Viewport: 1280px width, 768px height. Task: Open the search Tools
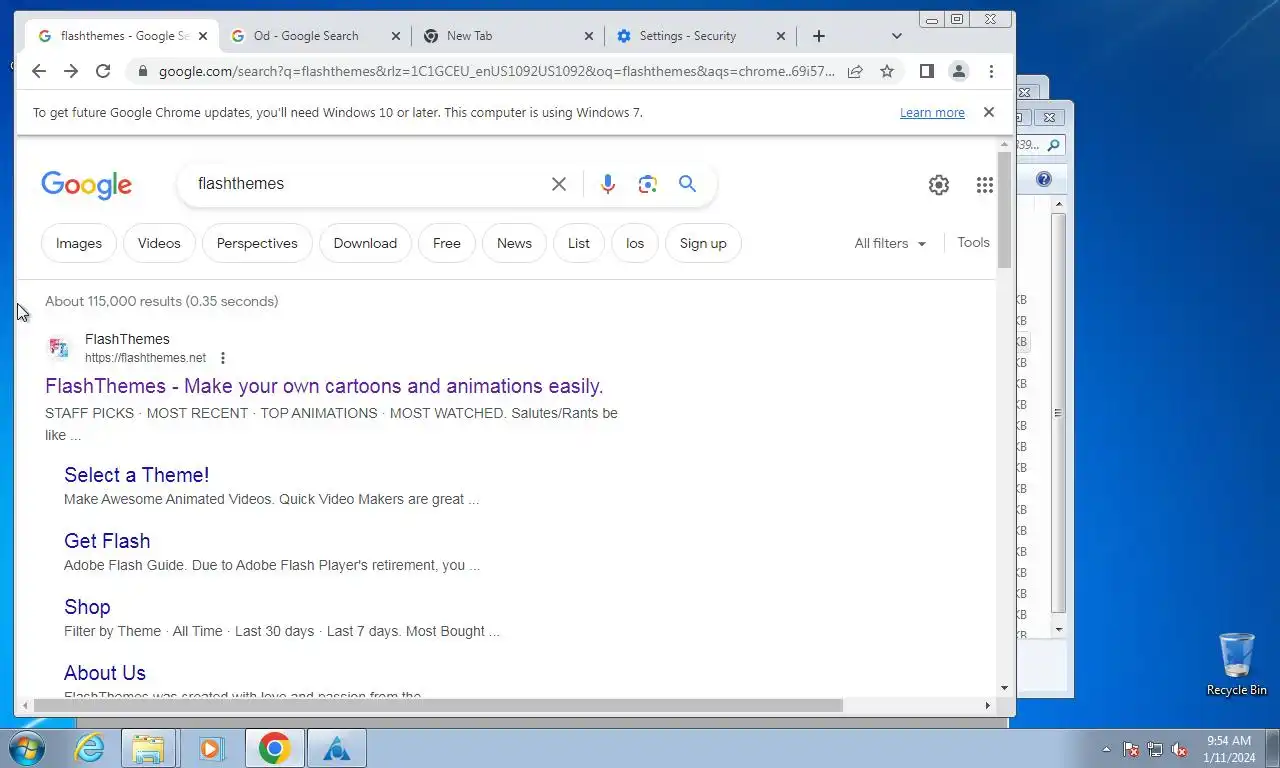[973, 242]
